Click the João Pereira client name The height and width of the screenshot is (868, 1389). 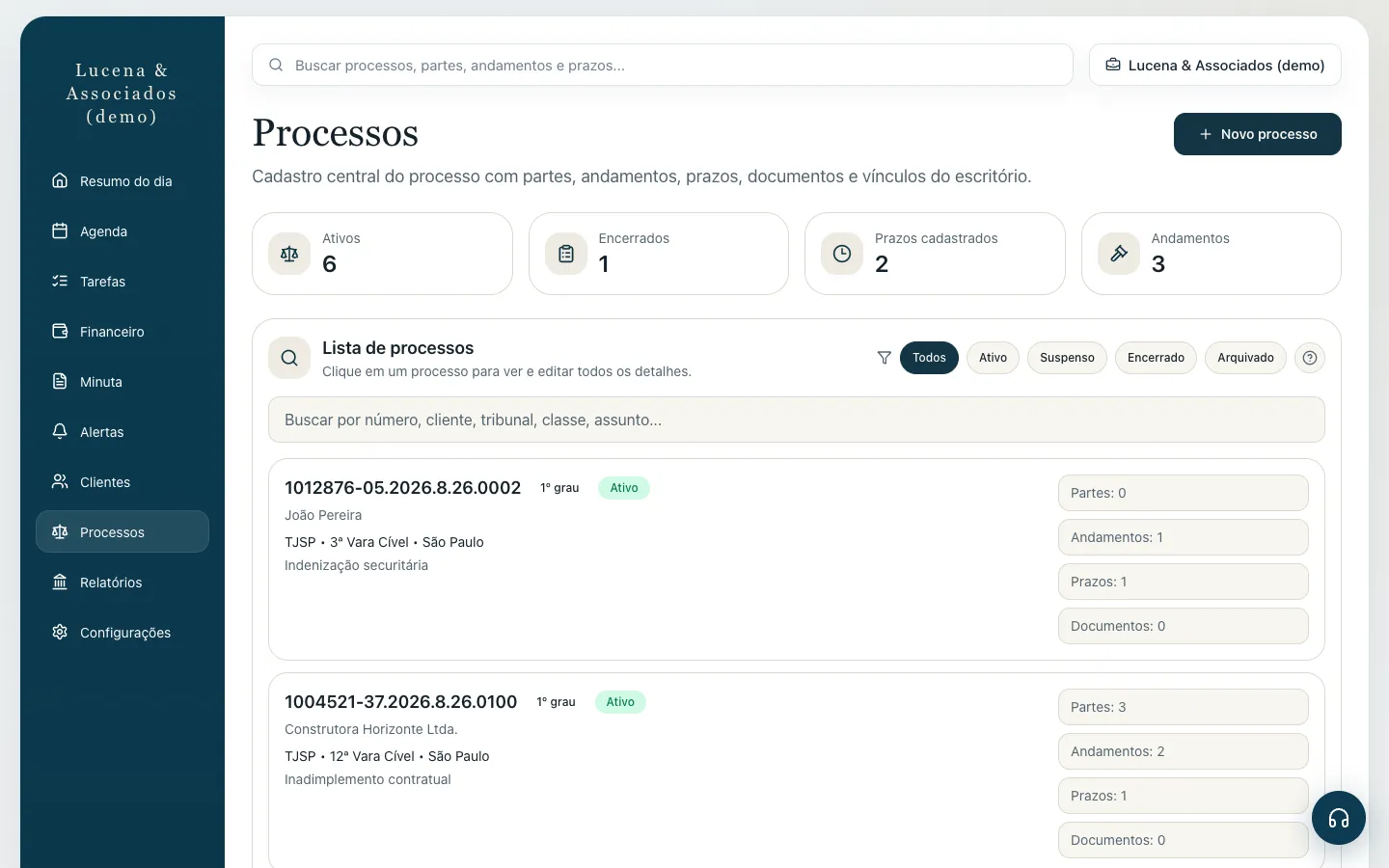[x=323, y=515]
